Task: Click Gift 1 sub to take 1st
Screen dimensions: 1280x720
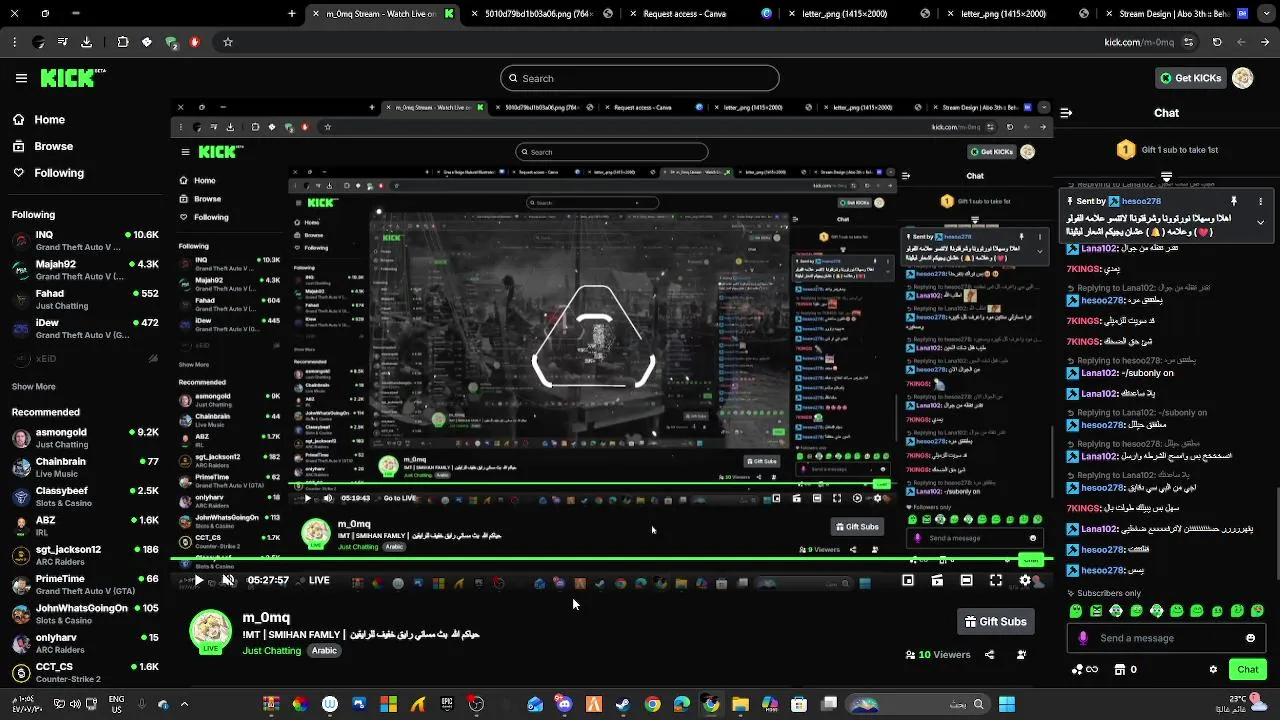Action: click(1167, 150)
